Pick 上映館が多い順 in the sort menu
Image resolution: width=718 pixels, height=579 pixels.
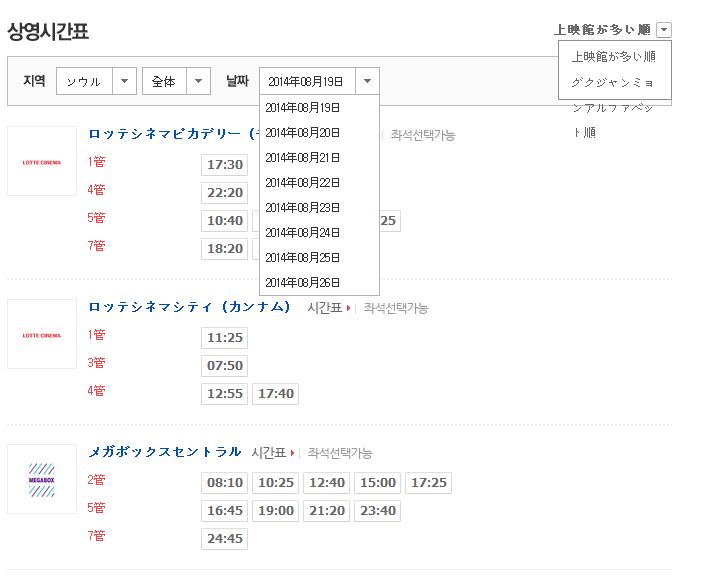[613, 57]
